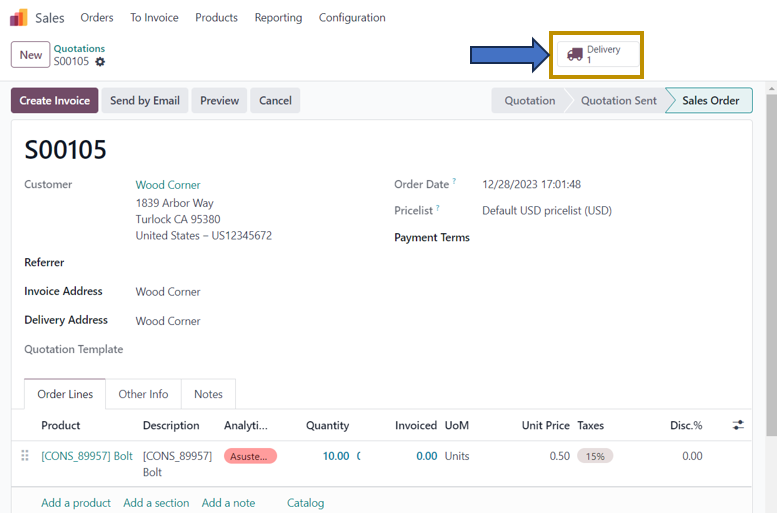
Task: Click the help mark next to Pricelist
Action: click(438, 209)
